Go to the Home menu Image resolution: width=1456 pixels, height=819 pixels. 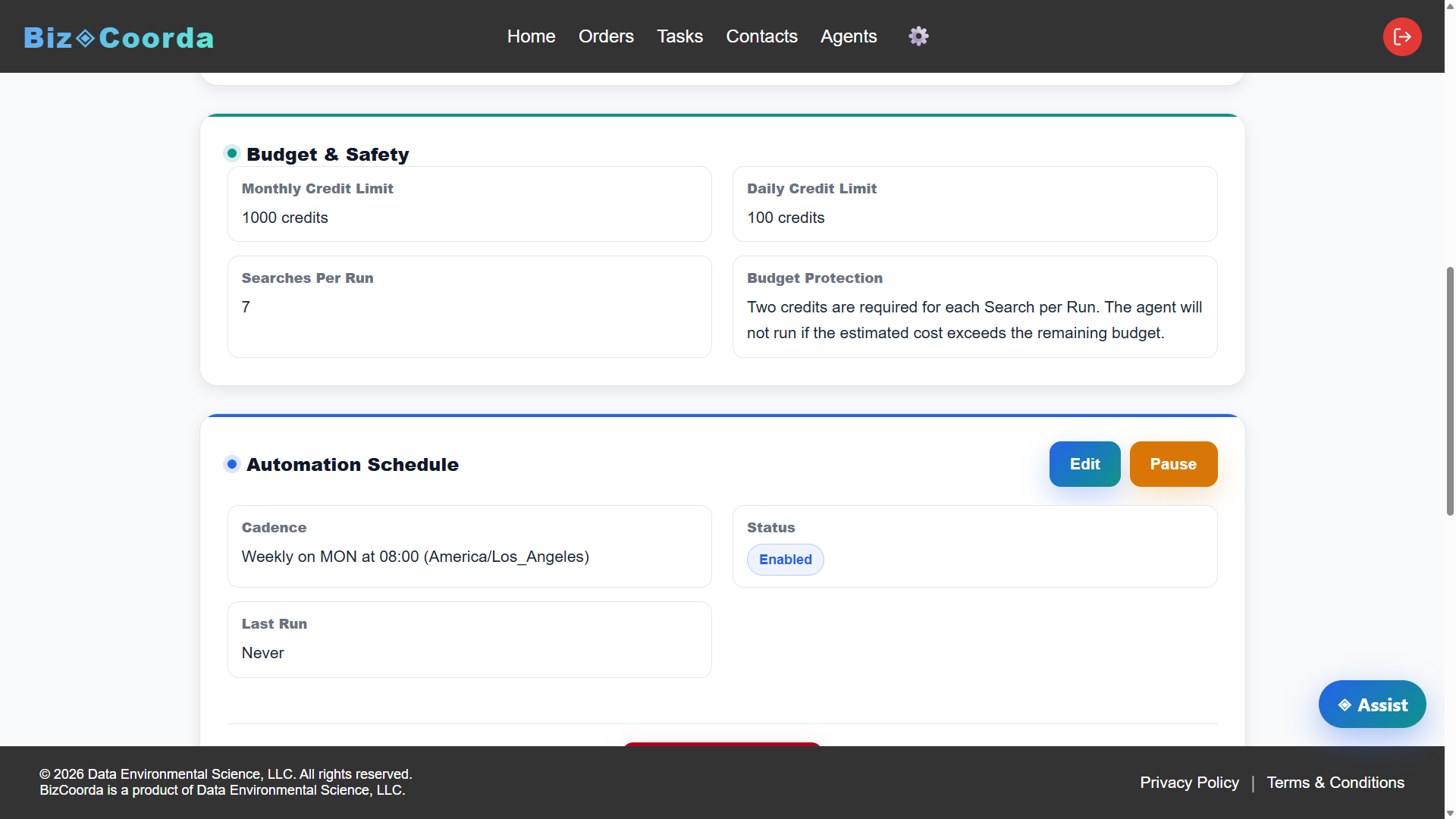point(531,36)
